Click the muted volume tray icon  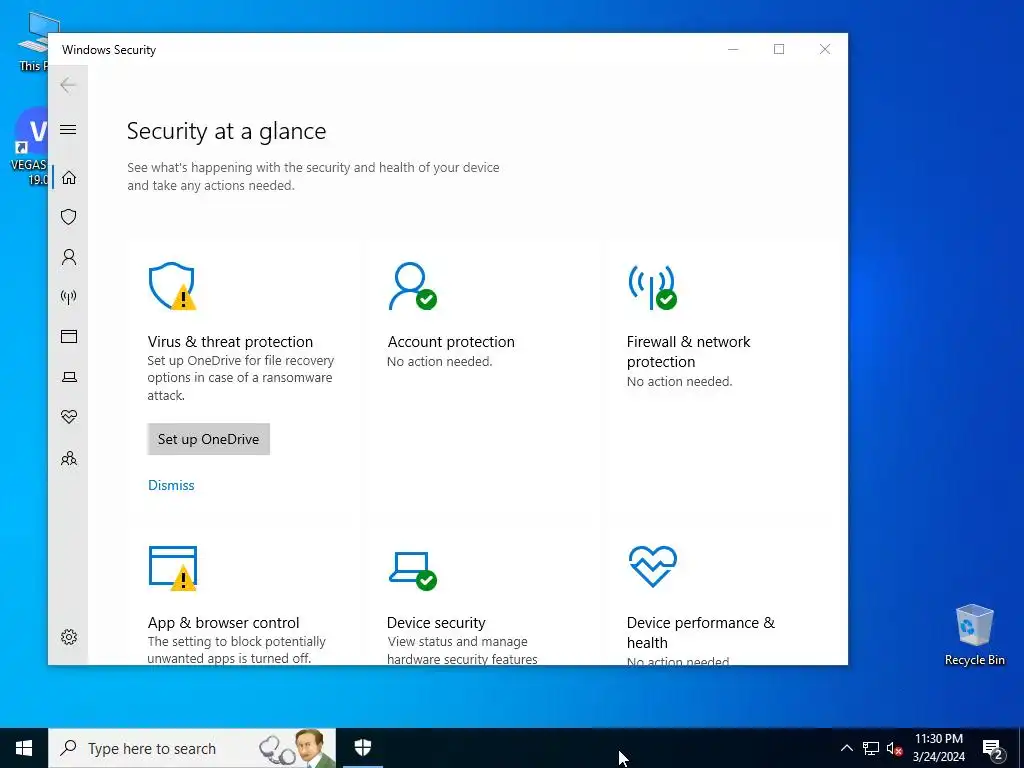894,748
